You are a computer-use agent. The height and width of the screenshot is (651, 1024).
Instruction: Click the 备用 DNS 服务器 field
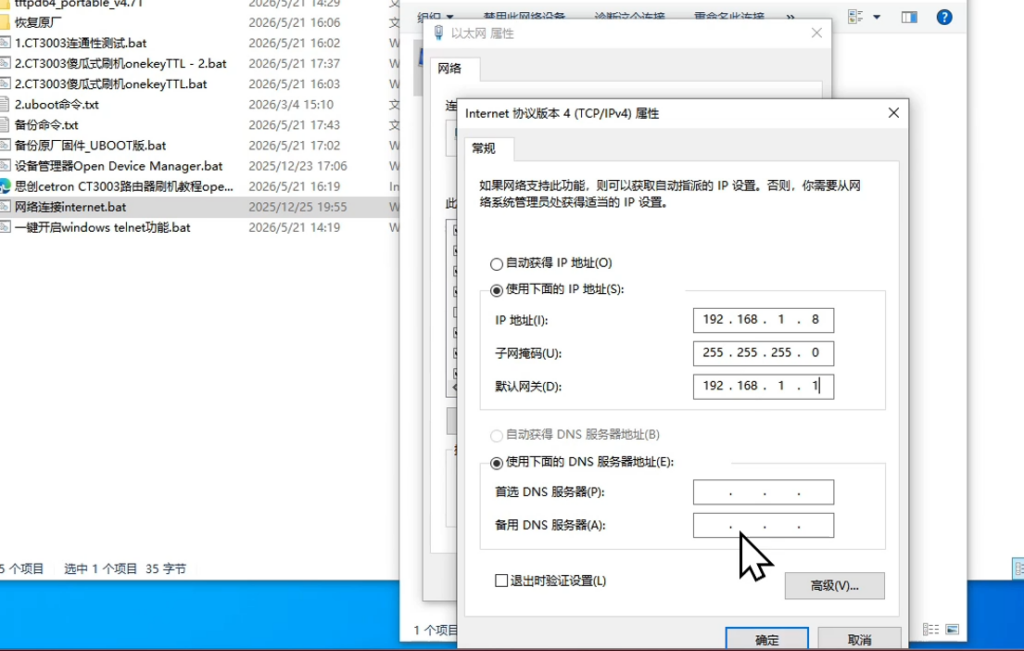[x=763, y=526]
